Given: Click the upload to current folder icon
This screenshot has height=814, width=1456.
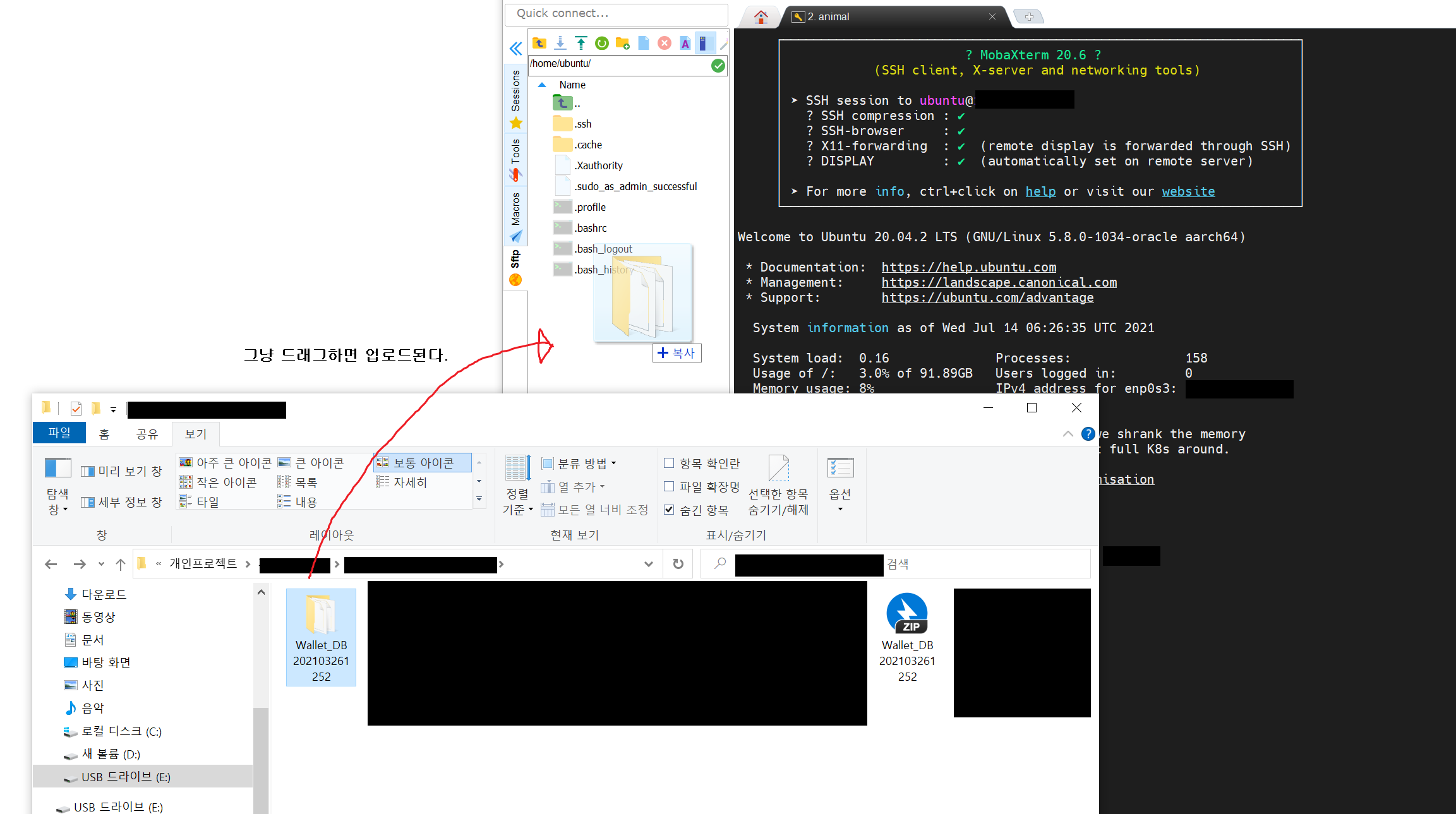Looking at the screenshot, I should click(581, 43).
